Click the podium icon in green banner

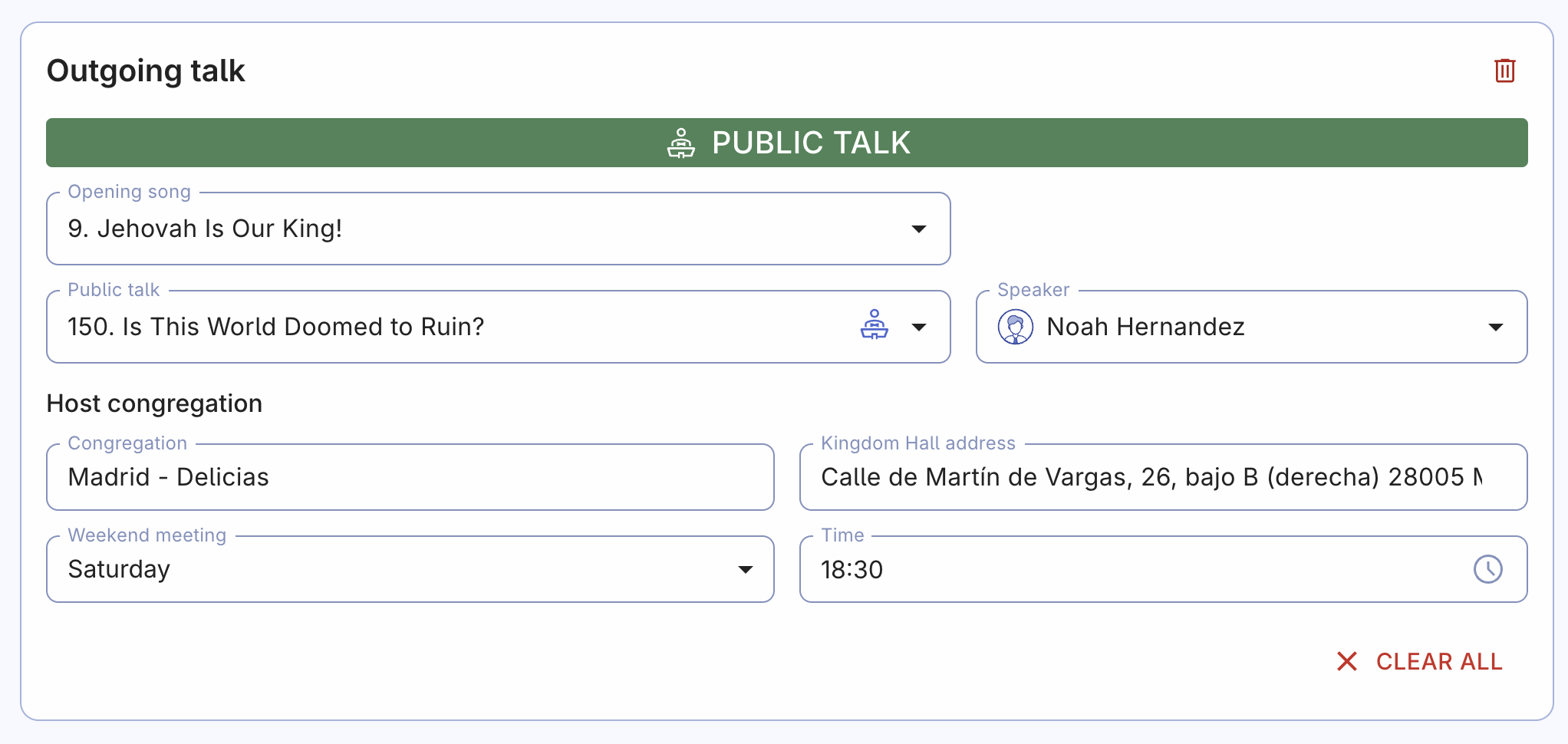[680, 143]
